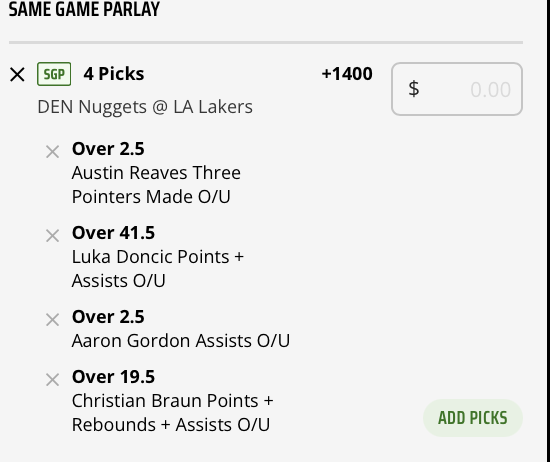Click Over 2.5 Austin Reaves selection
The image size is (550, 462).
108,149
